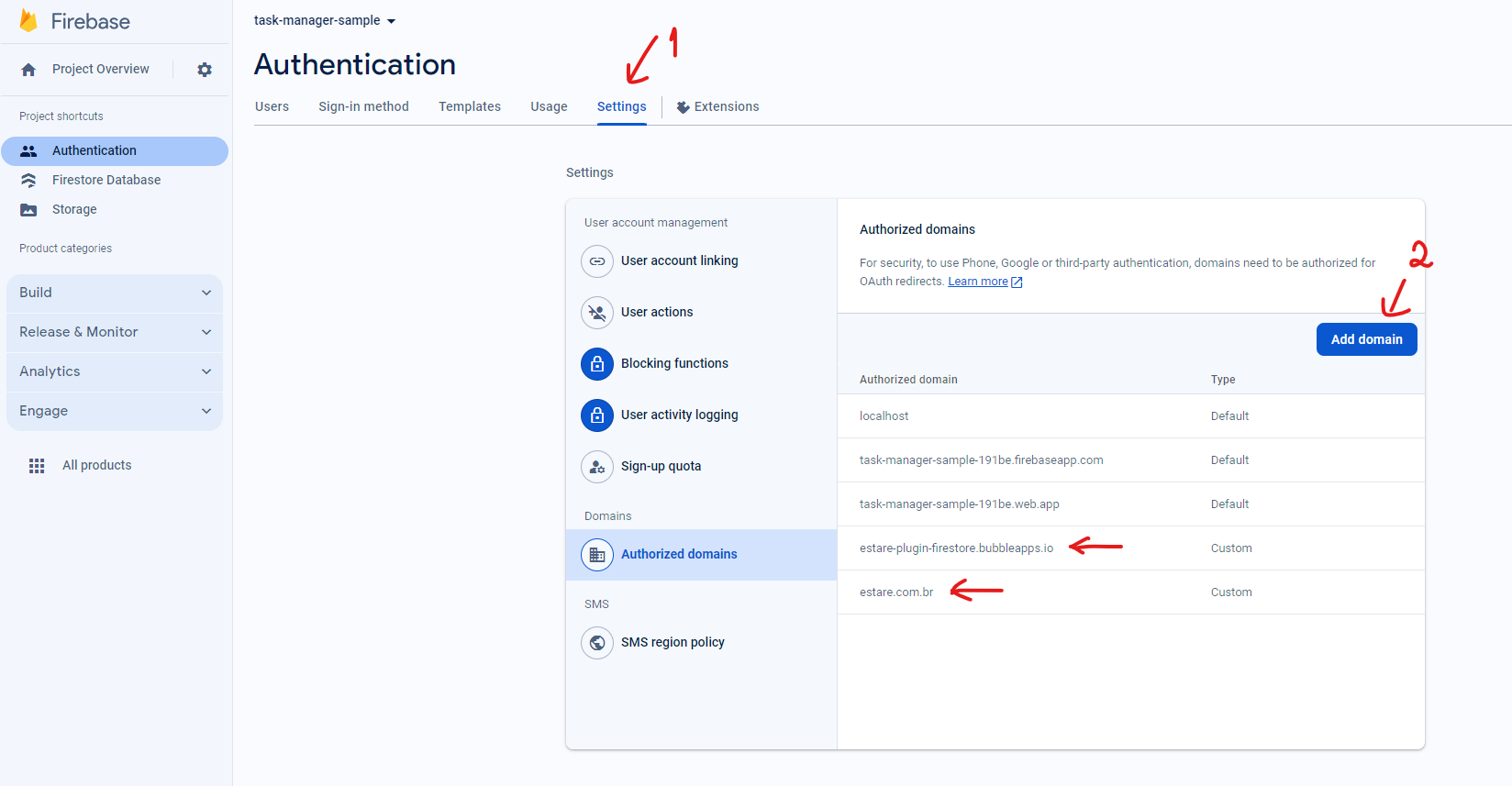Screen dimensions: 1512x786
Task: Expand the Analytics category
Action: coord(115,371)
